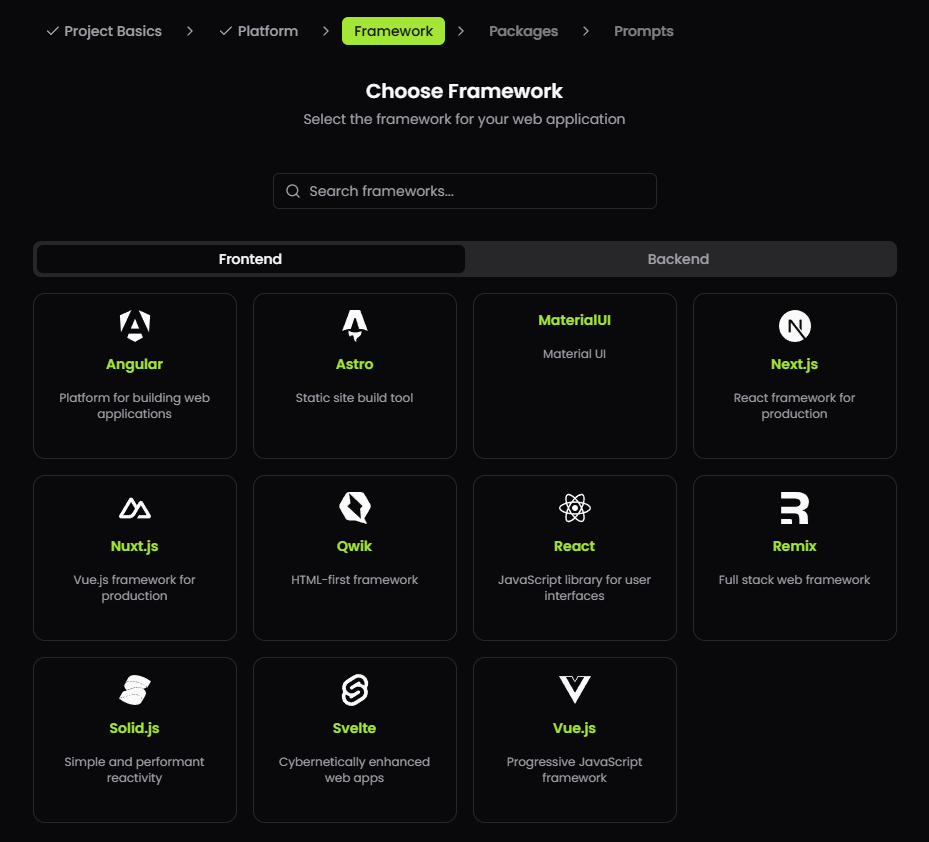
Task: Click the Angular shield logo icon
Action: coord(134,326)
